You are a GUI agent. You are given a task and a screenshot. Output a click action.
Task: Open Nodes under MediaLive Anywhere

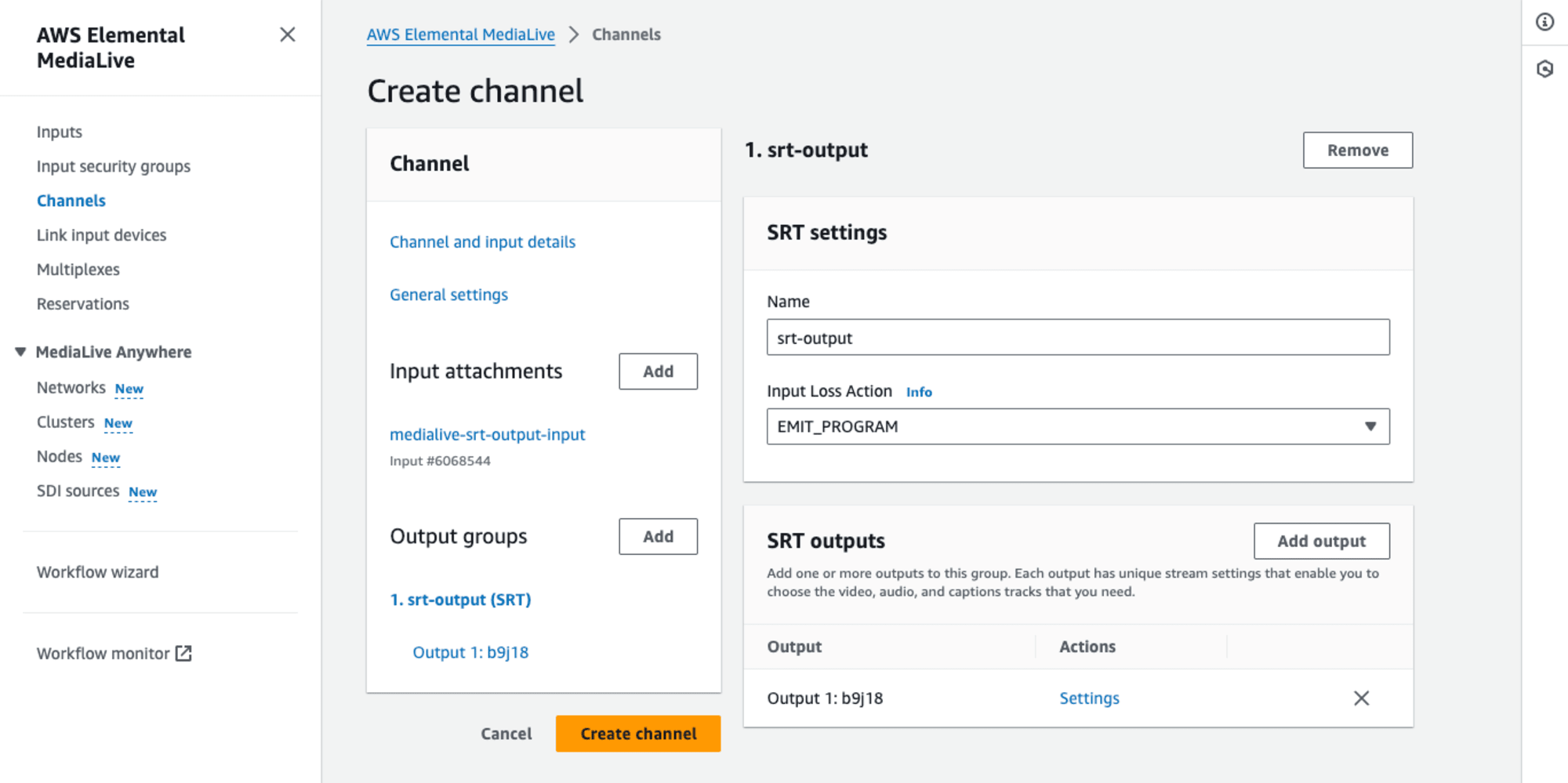pyautogui.click(x=60, y=457)
